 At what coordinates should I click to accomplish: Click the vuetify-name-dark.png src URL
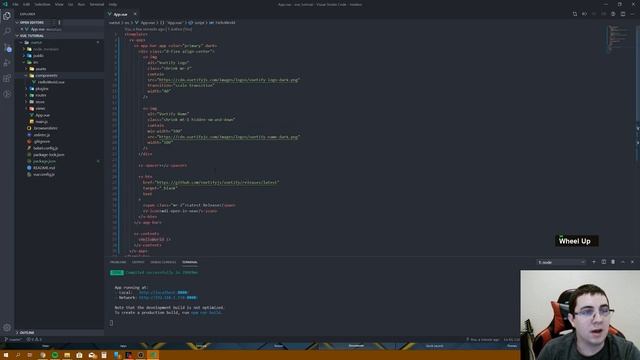tap(229, 137)
